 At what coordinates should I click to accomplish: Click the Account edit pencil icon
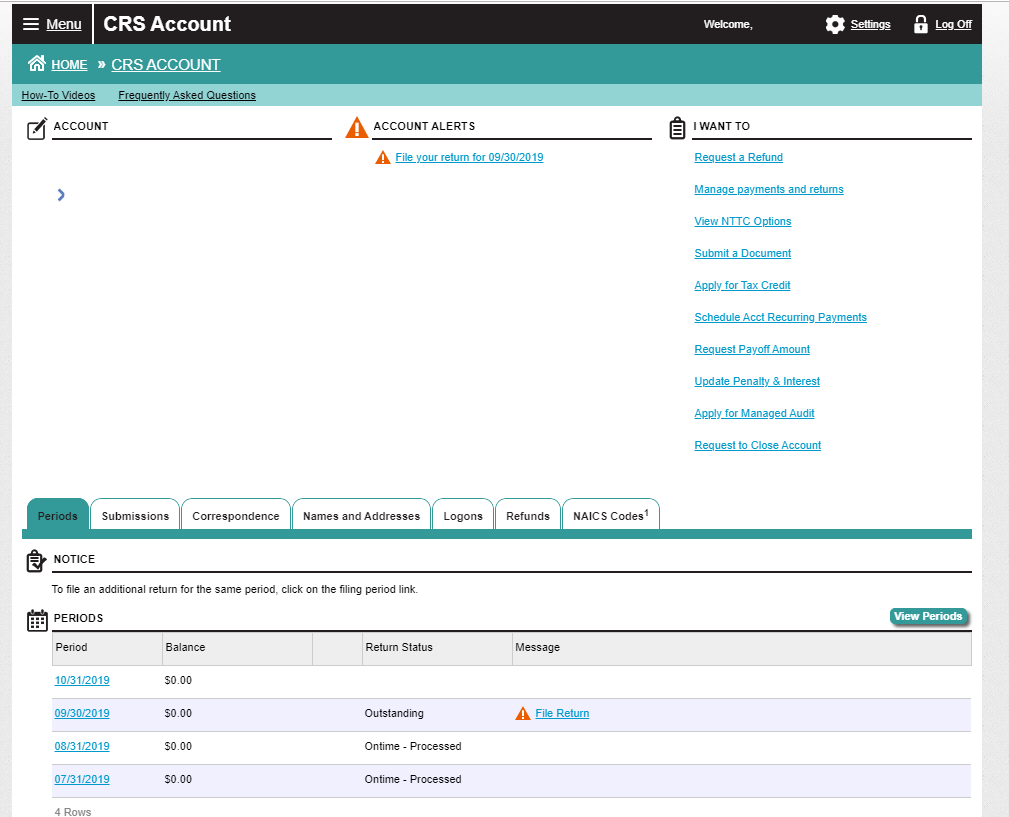(x=37, y=128)
